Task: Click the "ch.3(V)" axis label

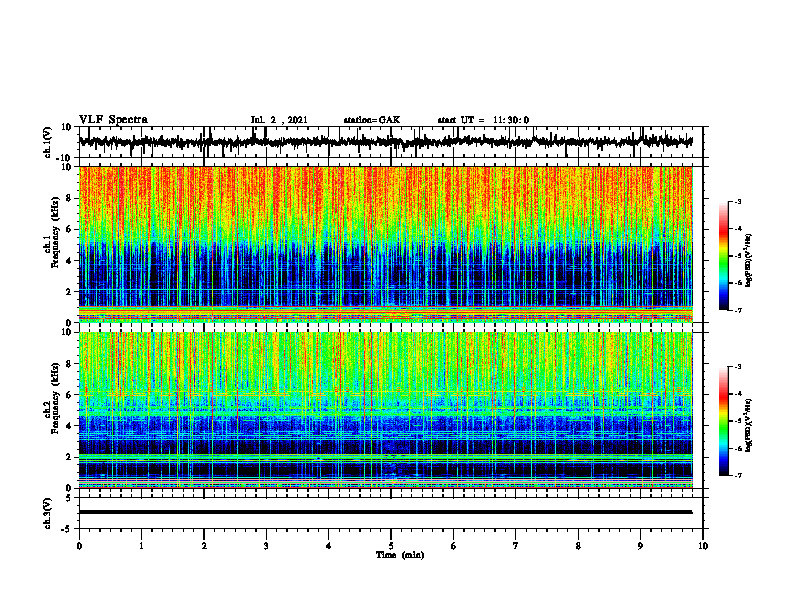Action: [48, 514]
